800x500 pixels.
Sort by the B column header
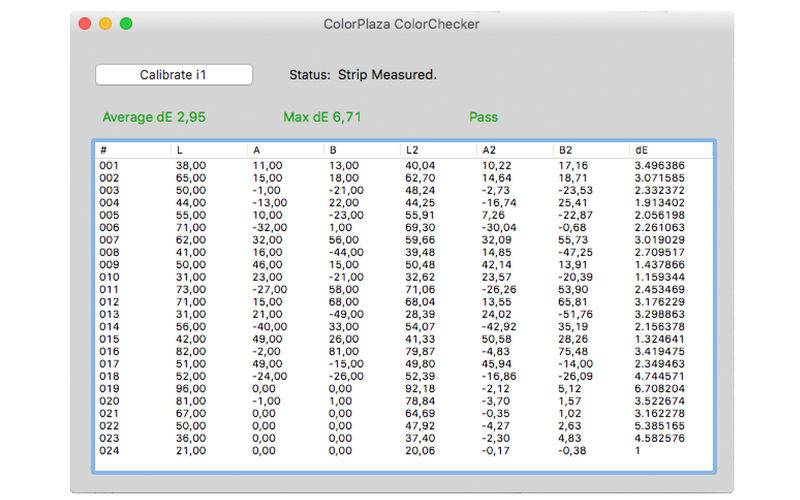(362, 150)
